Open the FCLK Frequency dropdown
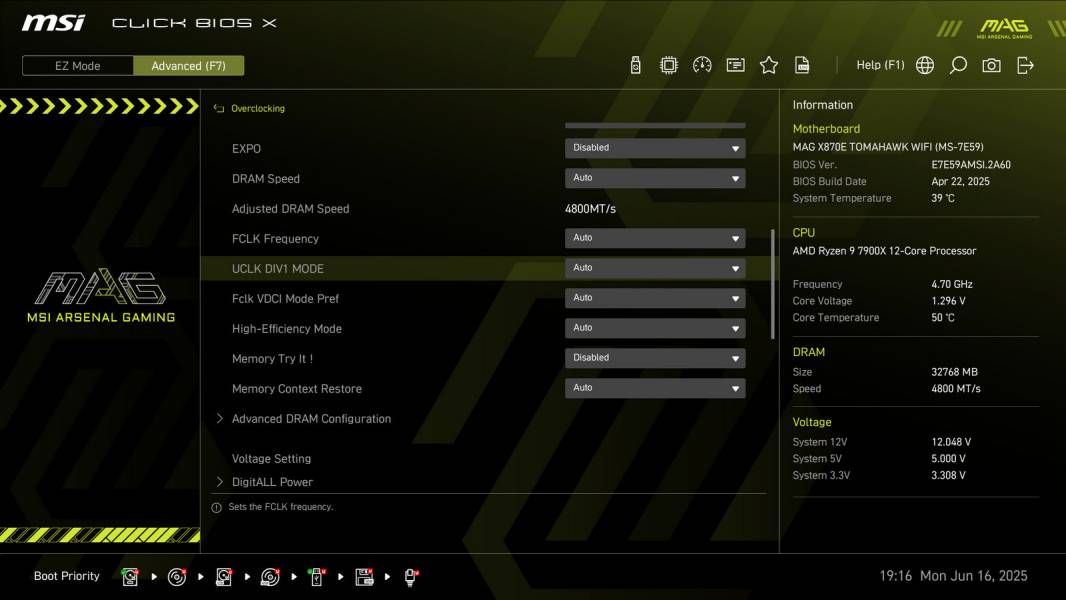Viewport: 1066px width, 600px height. click(655, 238)
